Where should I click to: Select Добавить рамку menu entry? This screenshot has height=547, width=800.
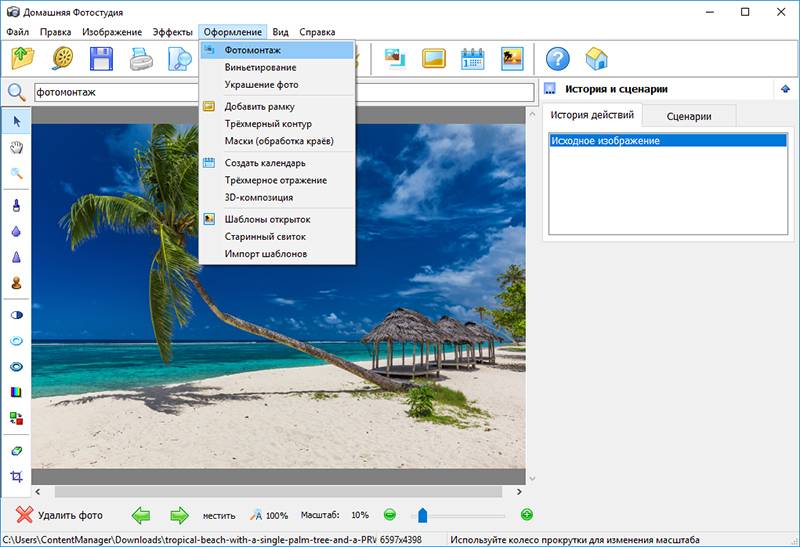pos(259,106)
